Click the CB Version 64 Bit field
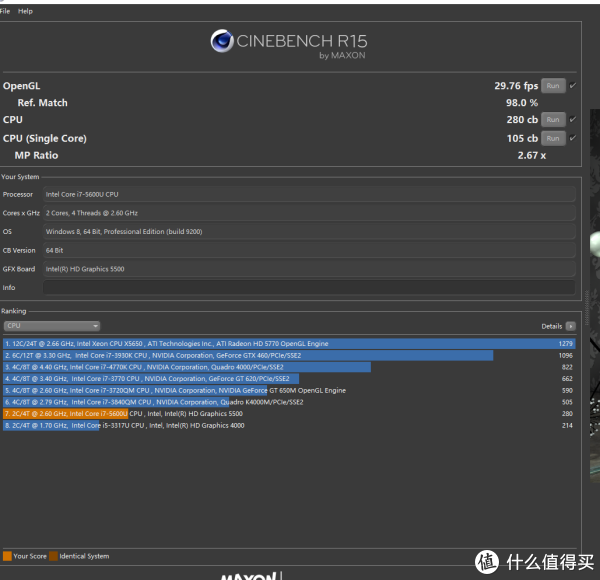 309,251
